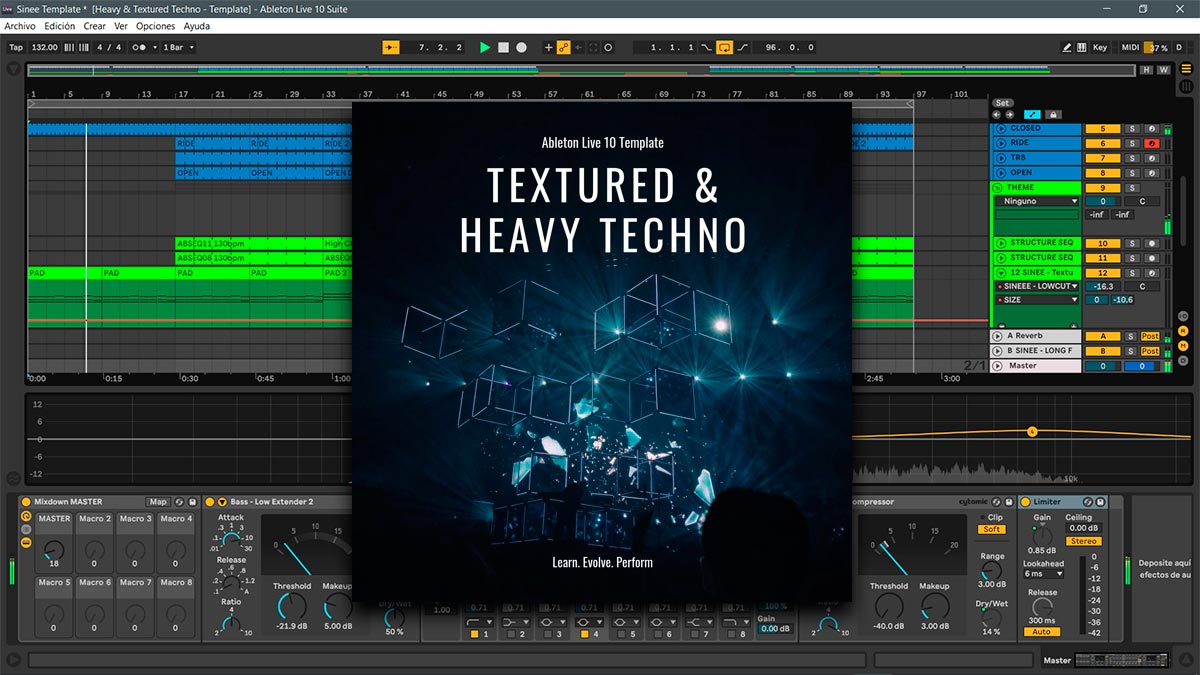
Task: Arm the STRUCTURE SEQ track numbered 10
Action: click(1152, 243)
